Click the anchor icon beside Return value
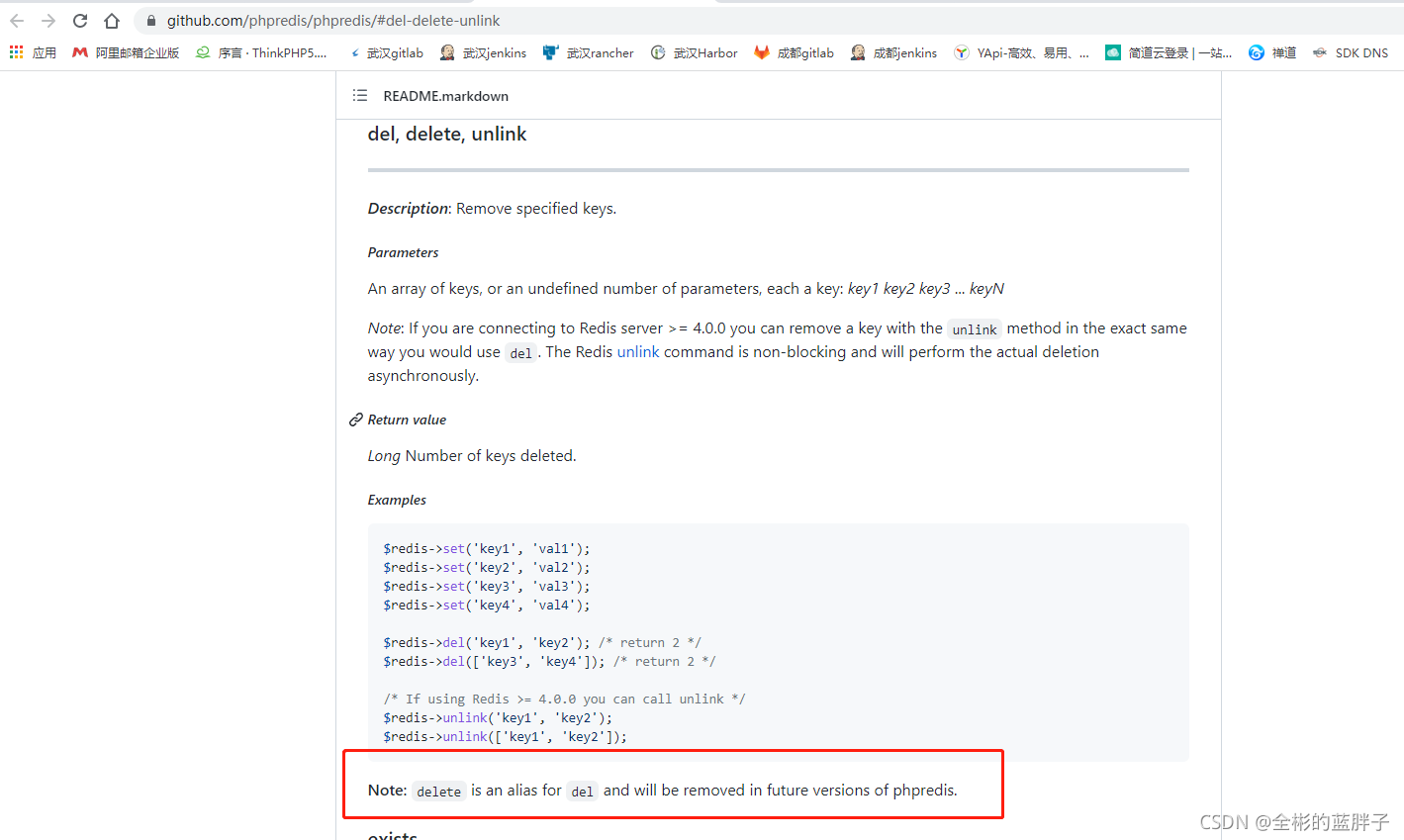This screenshot has height=840, width=1404. [x=355, y=419]
